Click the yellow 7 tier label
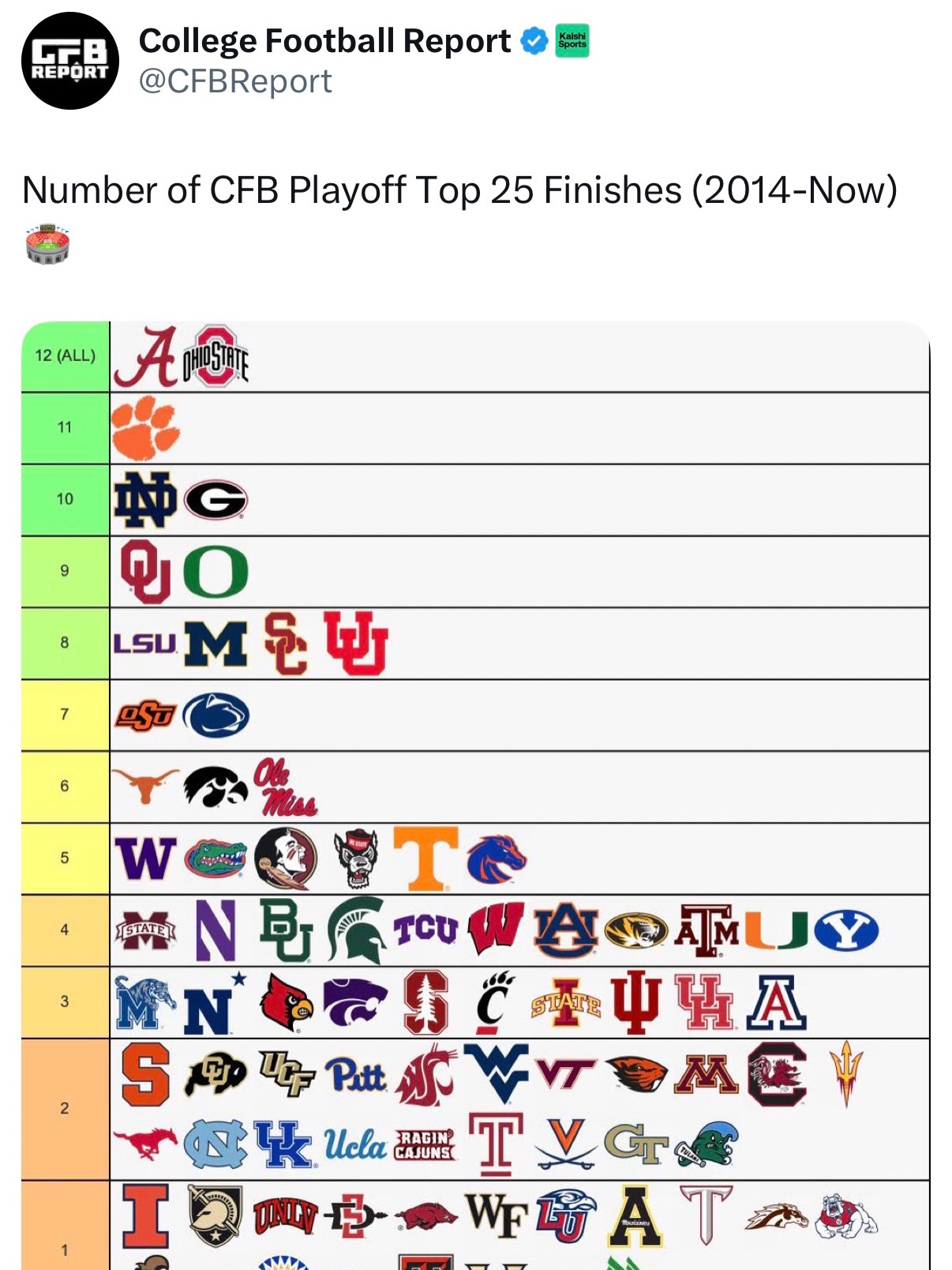Image resolution: width=952 pixels, height=1270 pixels. tap(66, 715)
